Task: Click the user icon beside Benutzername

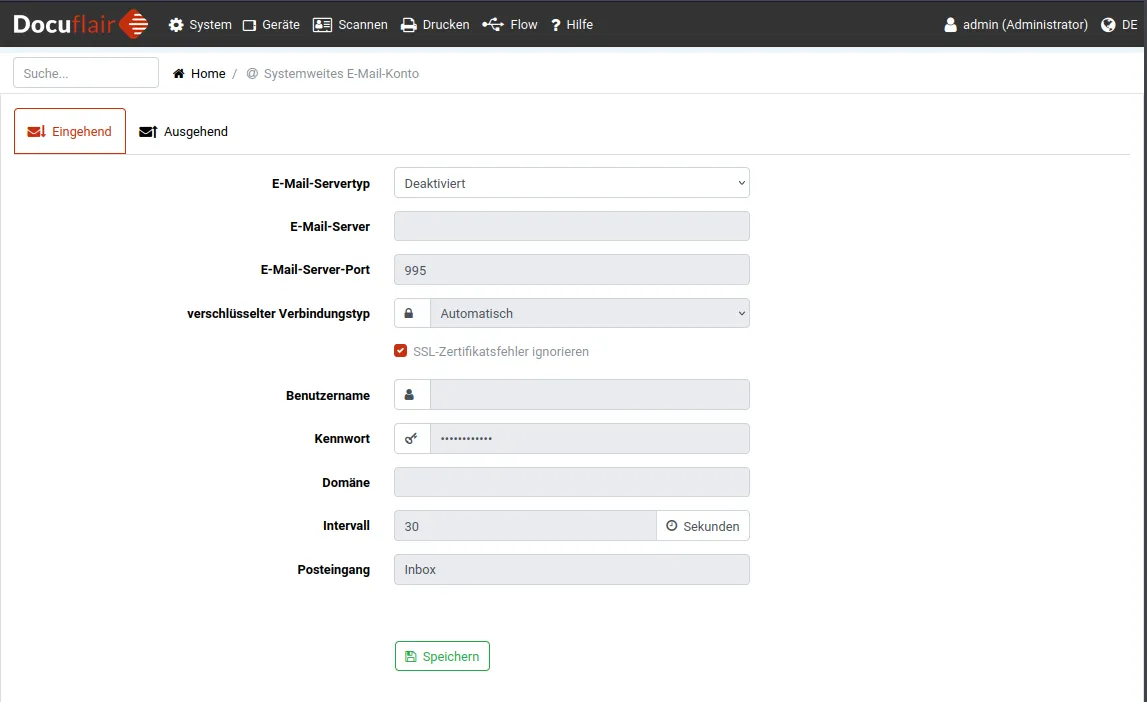Action: click(x=409, y=395)
